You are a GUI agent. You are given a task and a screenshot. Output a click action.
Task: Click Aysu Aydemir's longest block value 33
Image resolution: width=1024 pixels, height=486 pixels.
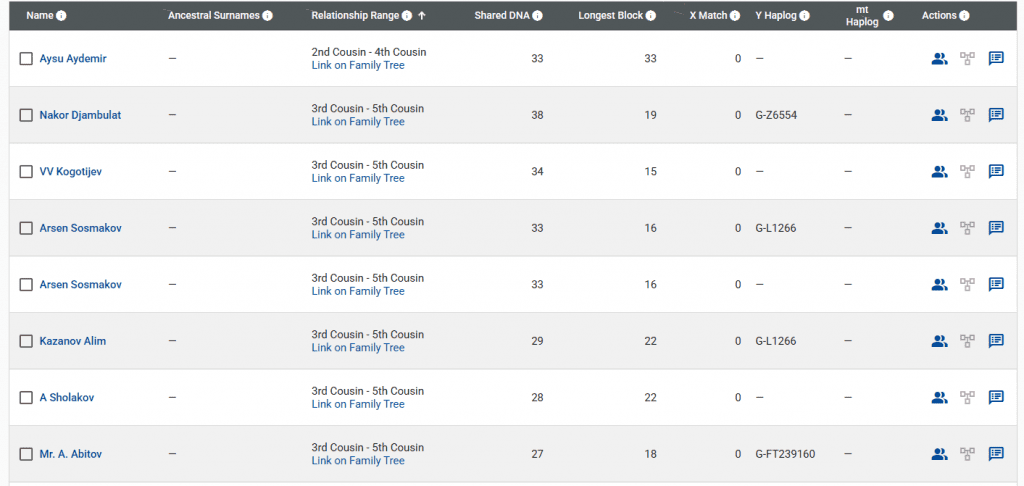(x=650, y=59)
